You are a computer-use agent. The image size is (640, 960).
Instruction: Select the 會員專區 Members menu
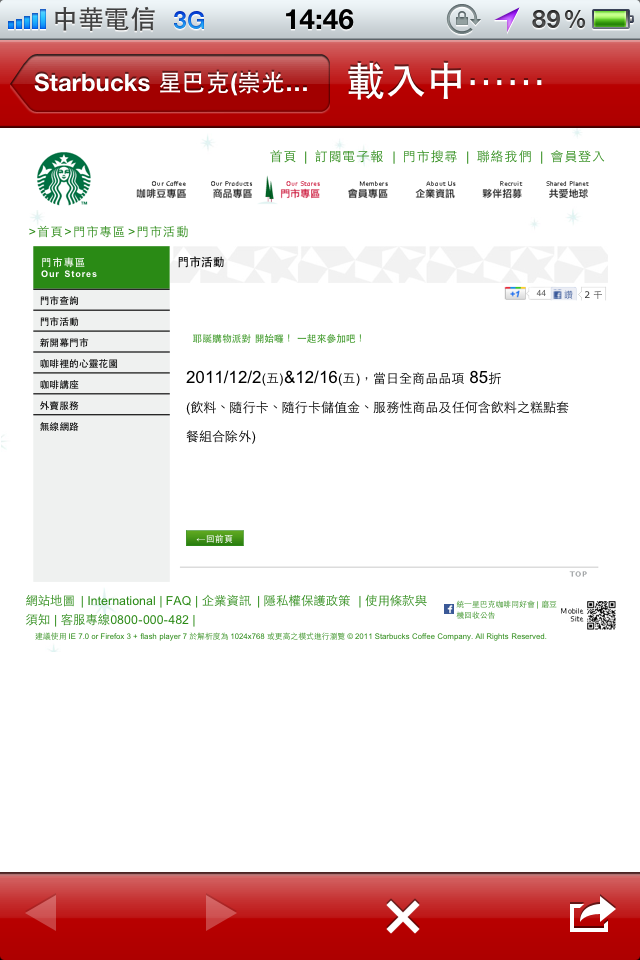click(x=368, y=189)
